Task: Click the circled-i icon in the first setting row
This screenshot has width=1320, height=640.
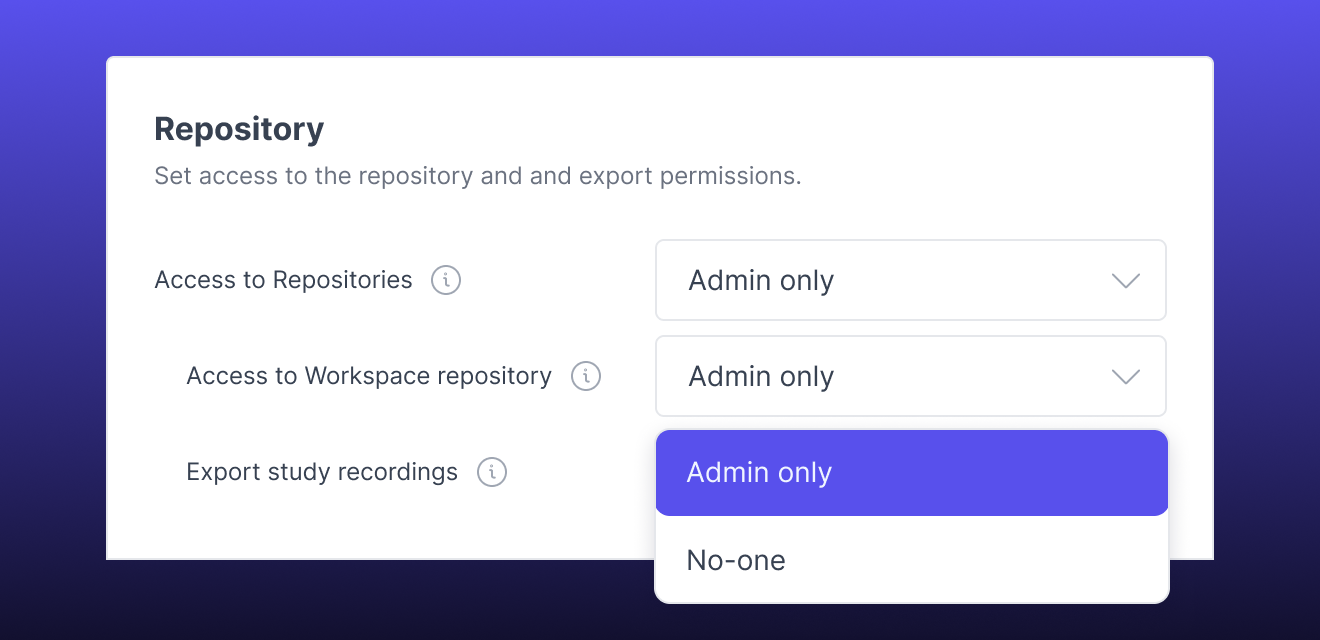Action: tap(446, 280)
